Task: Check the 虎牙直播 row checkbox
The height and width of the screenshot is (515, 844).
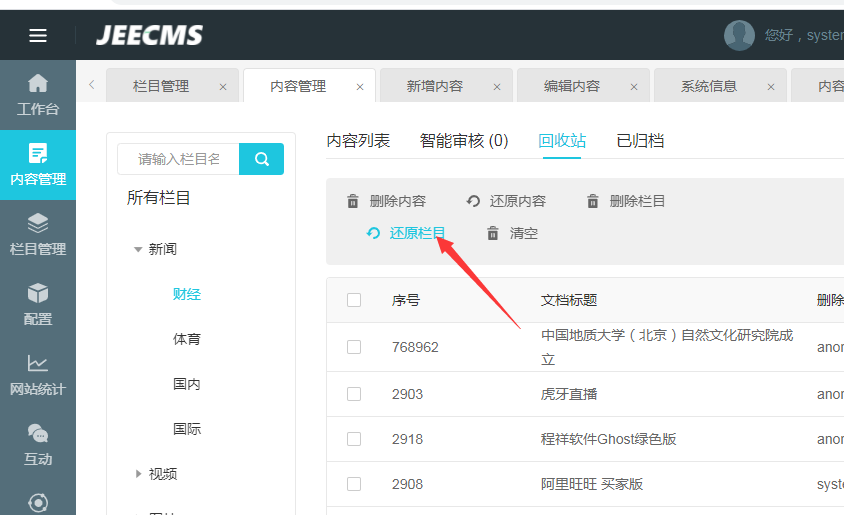Action: [x=354, y=394]
